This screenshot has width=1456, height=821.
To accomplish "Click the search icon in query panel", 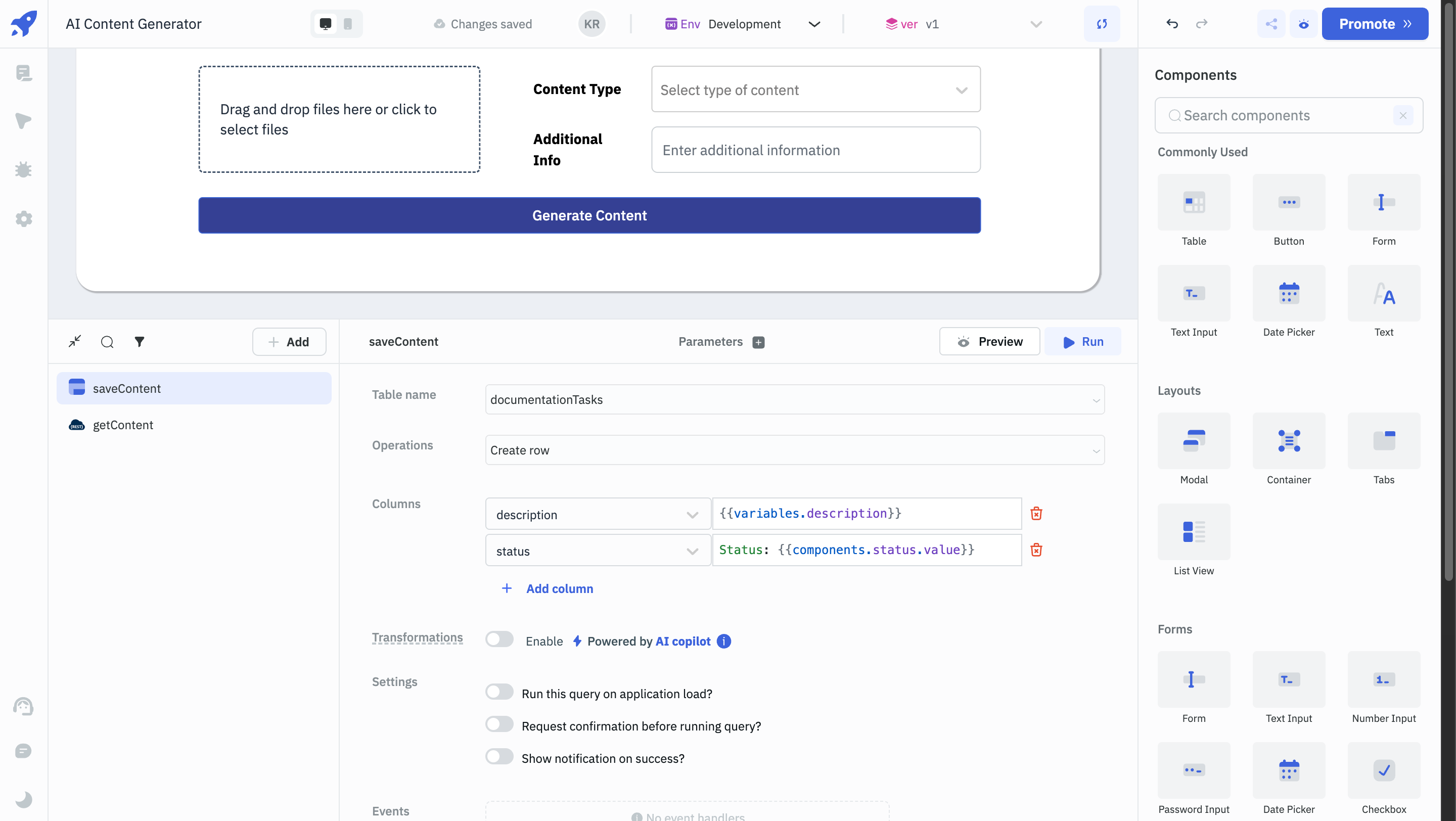I will coord(107,341).
